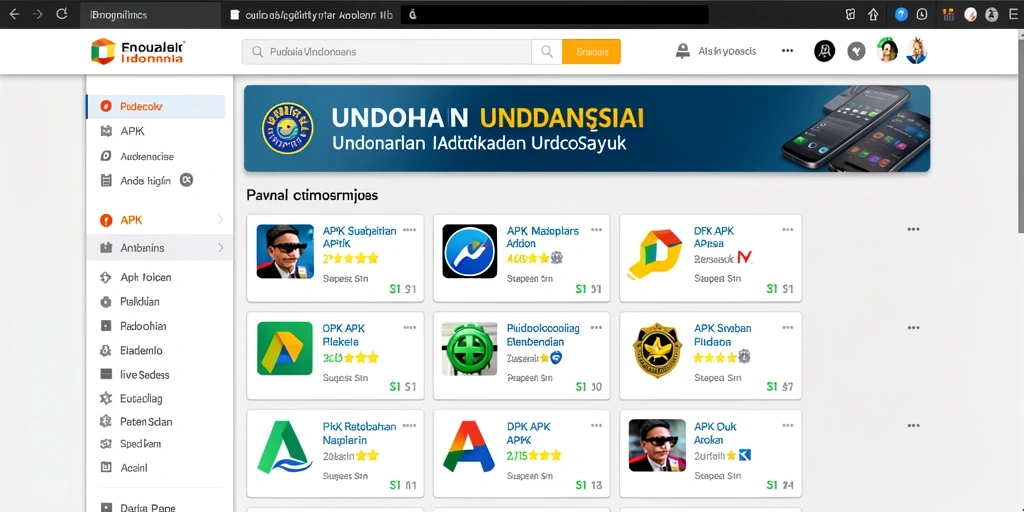Click the 'APK Suabairian APitik' title link
This screenshot has height=512, width=1024.
coord(359,237)
